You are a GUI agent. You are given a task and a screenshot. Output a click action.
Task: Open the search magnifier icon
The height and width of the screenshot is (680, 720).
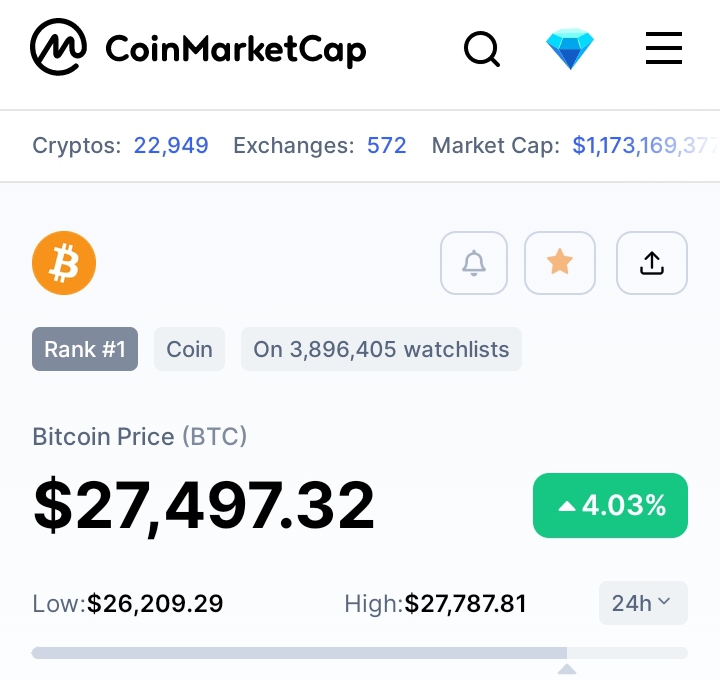click(x=482, y=49)
